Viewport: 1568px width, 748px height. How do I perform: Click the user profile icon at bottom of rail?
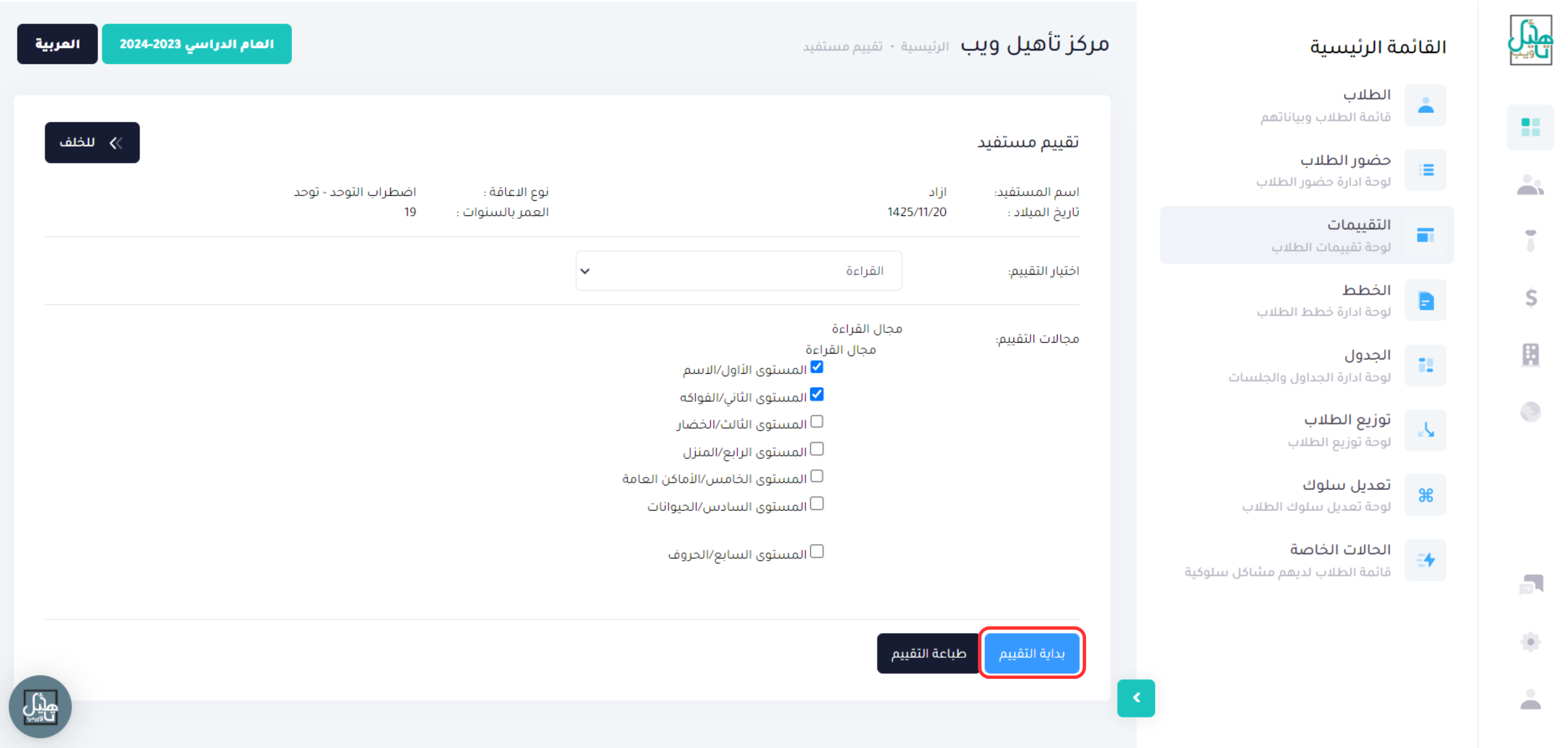[1530, 699]
